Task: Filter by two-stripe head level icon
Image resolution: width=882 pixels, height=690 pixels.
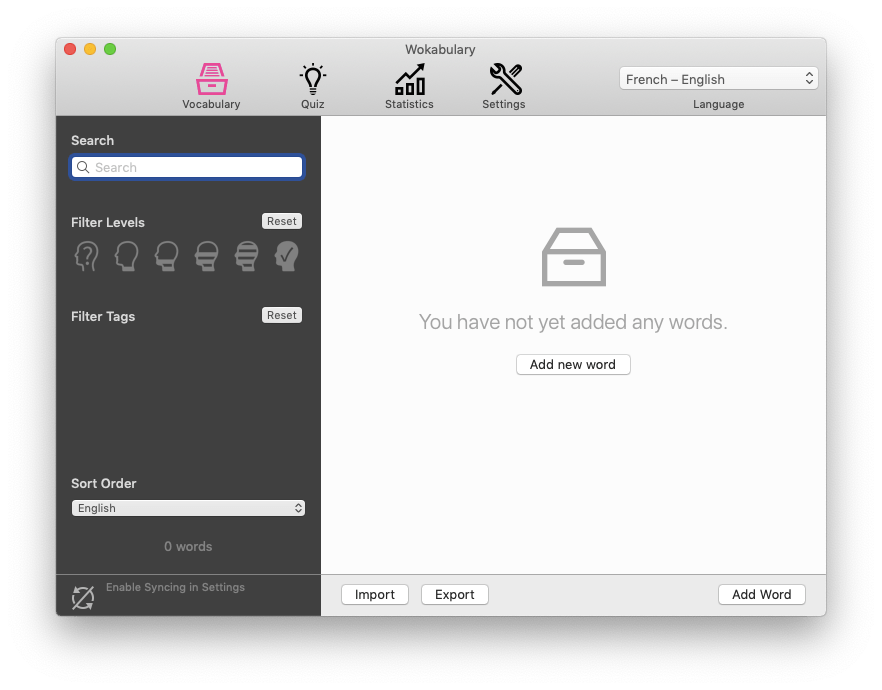Action: coord(207,256)
